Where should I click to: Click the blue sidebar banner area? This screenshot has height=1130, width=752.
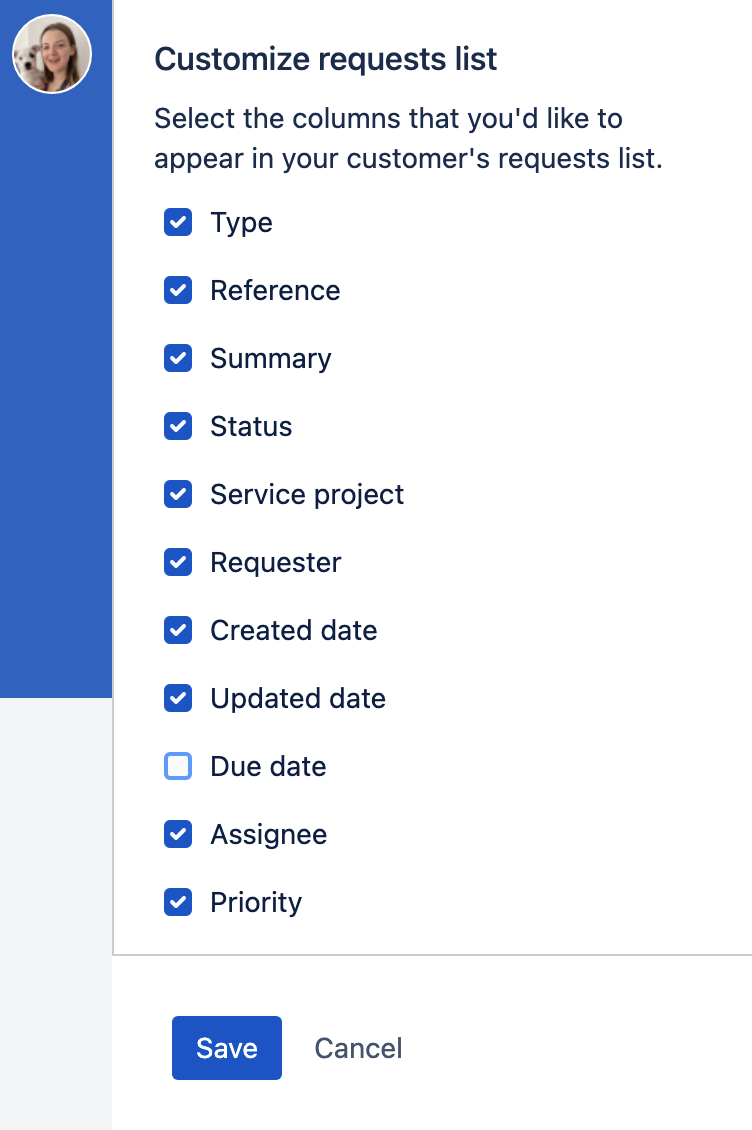(x=56, y=400)
